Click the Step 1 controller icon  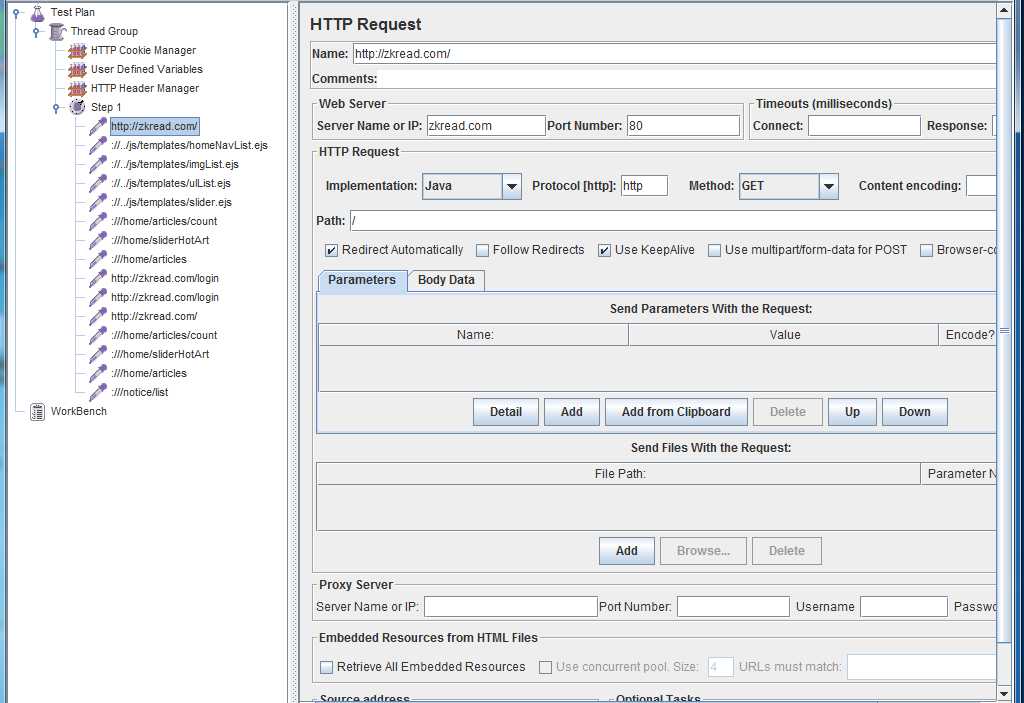77,108
